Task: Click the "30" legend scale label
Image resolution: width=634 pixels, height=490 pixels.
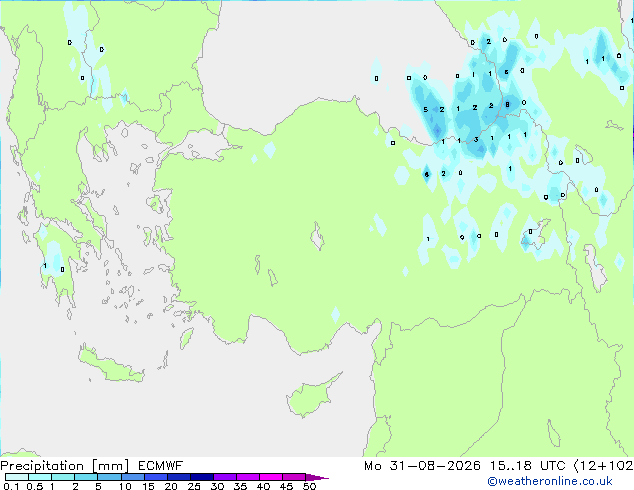Action: 218,486
